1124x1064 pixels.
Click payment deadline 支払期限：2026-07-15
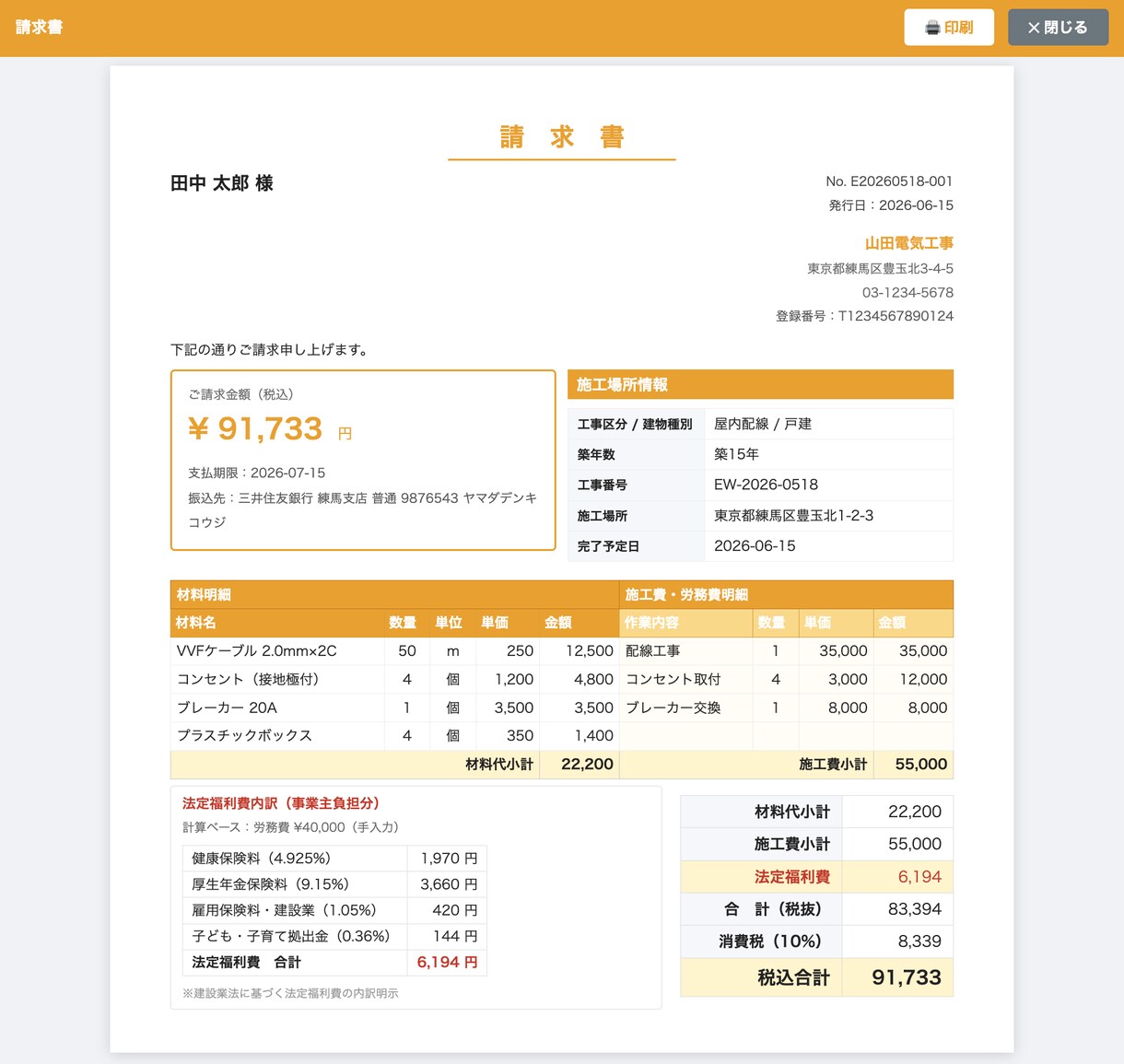pyautogui.click(x=257, y=473)
